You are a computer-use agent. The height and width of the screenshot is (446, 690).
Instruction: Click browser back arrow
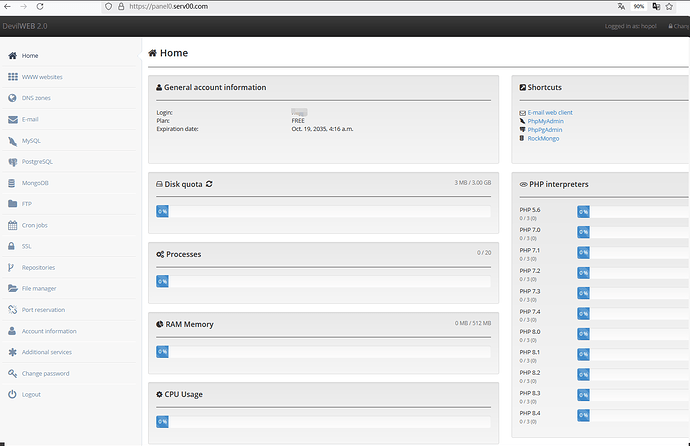7,7
